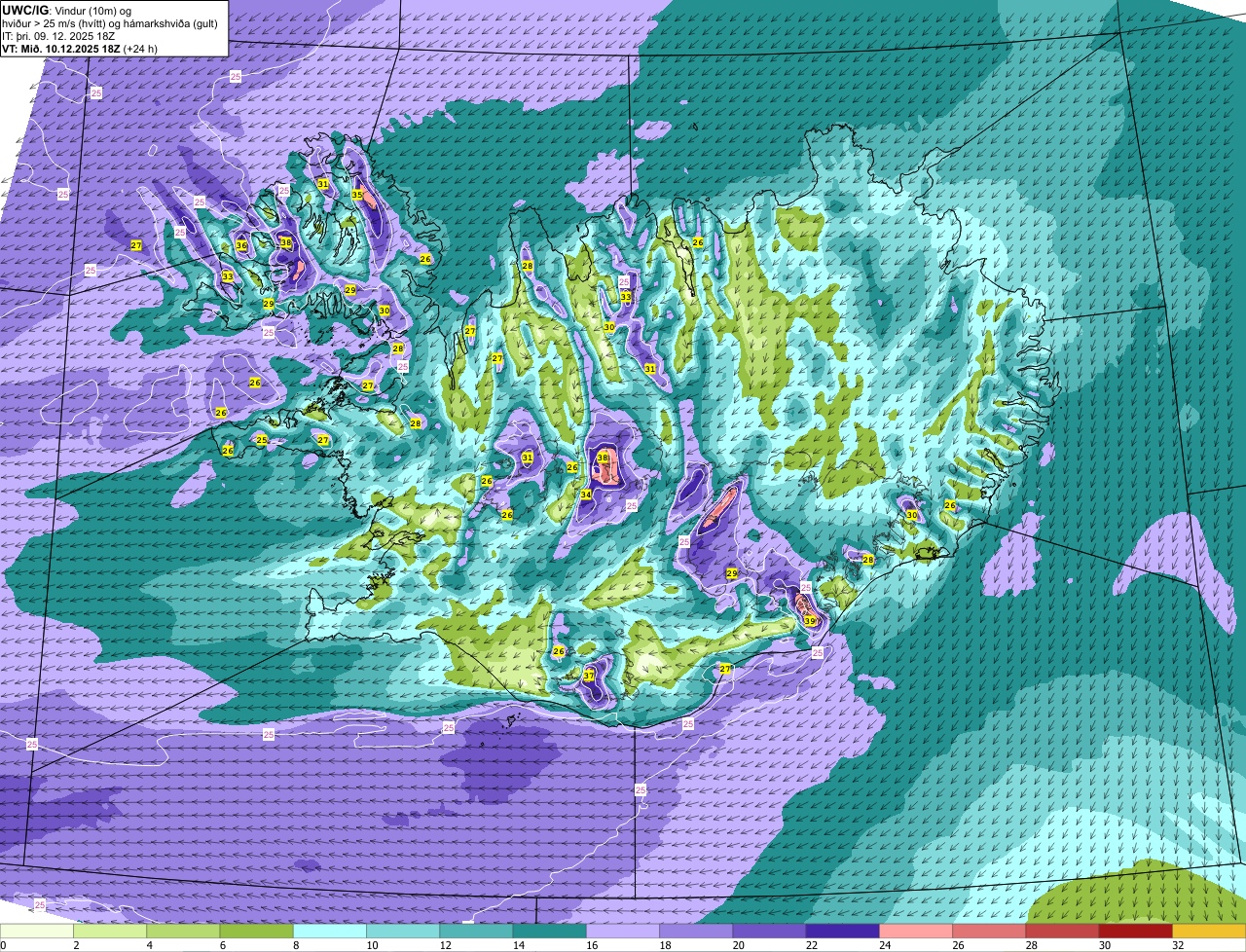The height and width of the screenshot is (952, 1246).
Task: Pick the 24–26 m/s pink legend swatch
Action: pos(916,931)
